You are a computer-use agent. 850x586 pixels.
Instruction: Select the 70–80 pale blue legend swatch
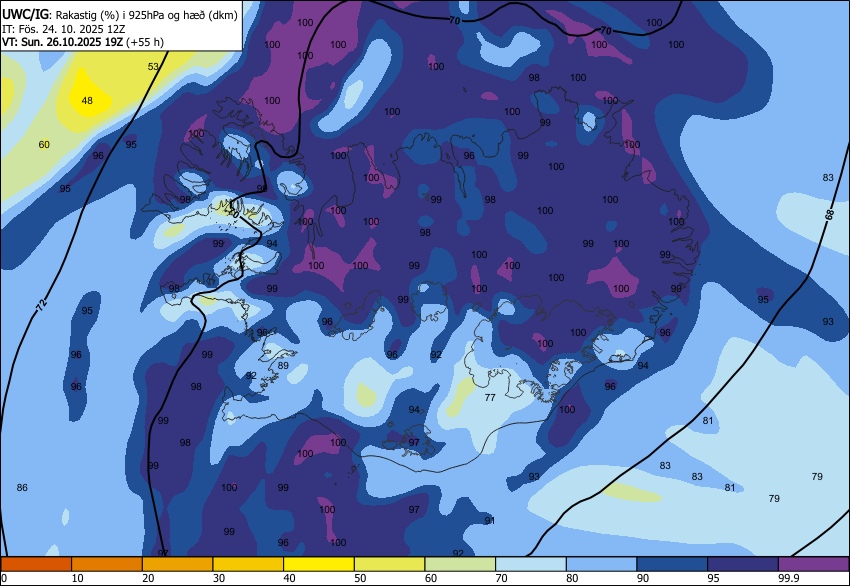coord(531,564)
